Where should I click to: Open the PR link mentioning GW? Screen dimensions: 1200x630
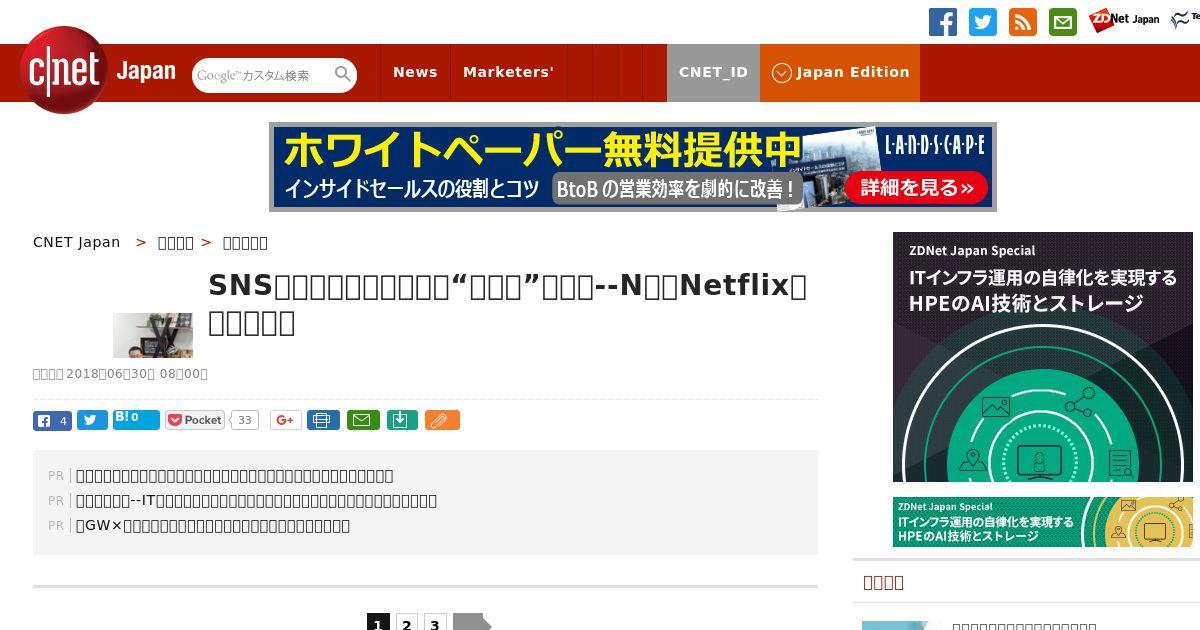point(213,526)
